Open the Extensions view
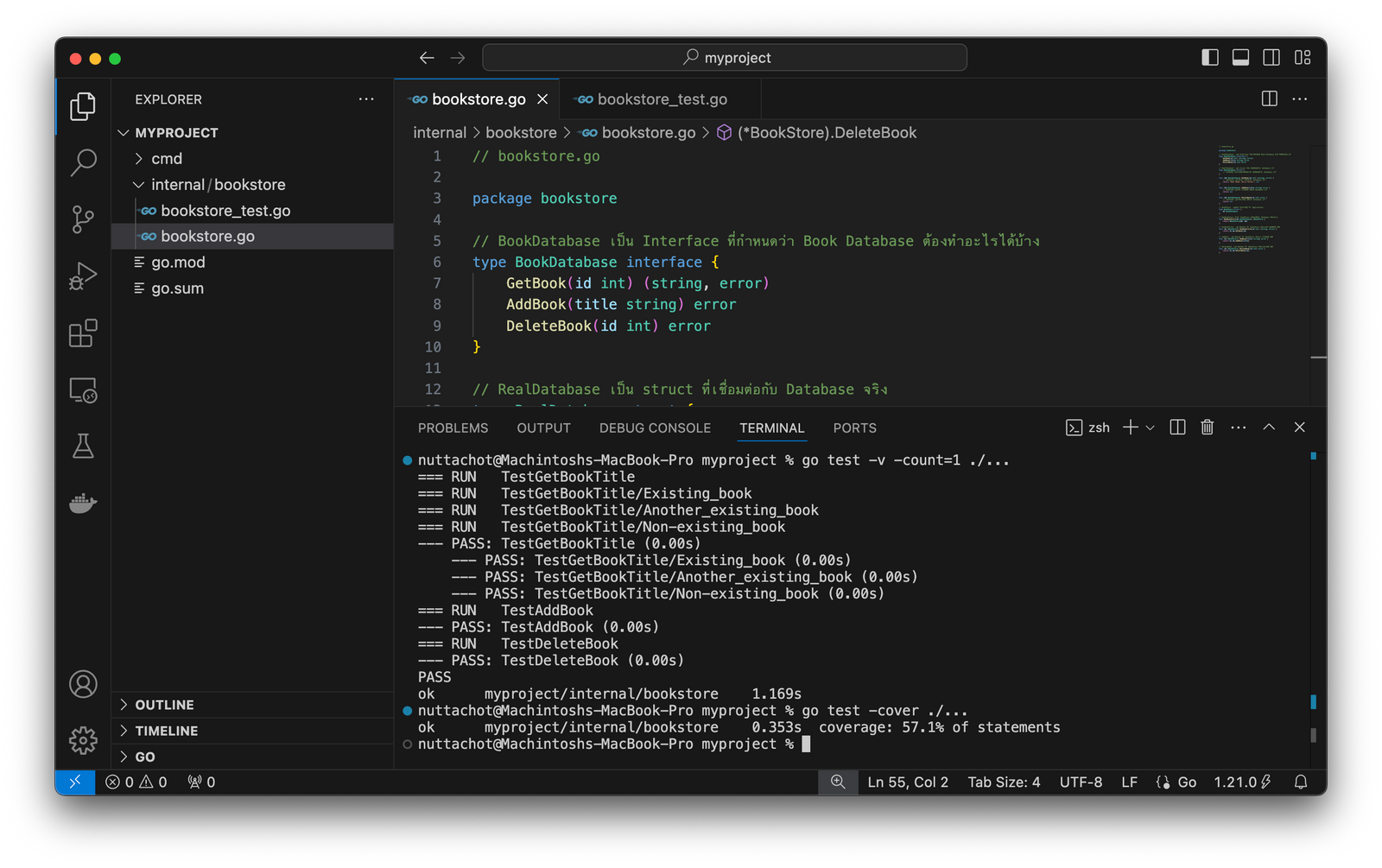 coord(82,333)
